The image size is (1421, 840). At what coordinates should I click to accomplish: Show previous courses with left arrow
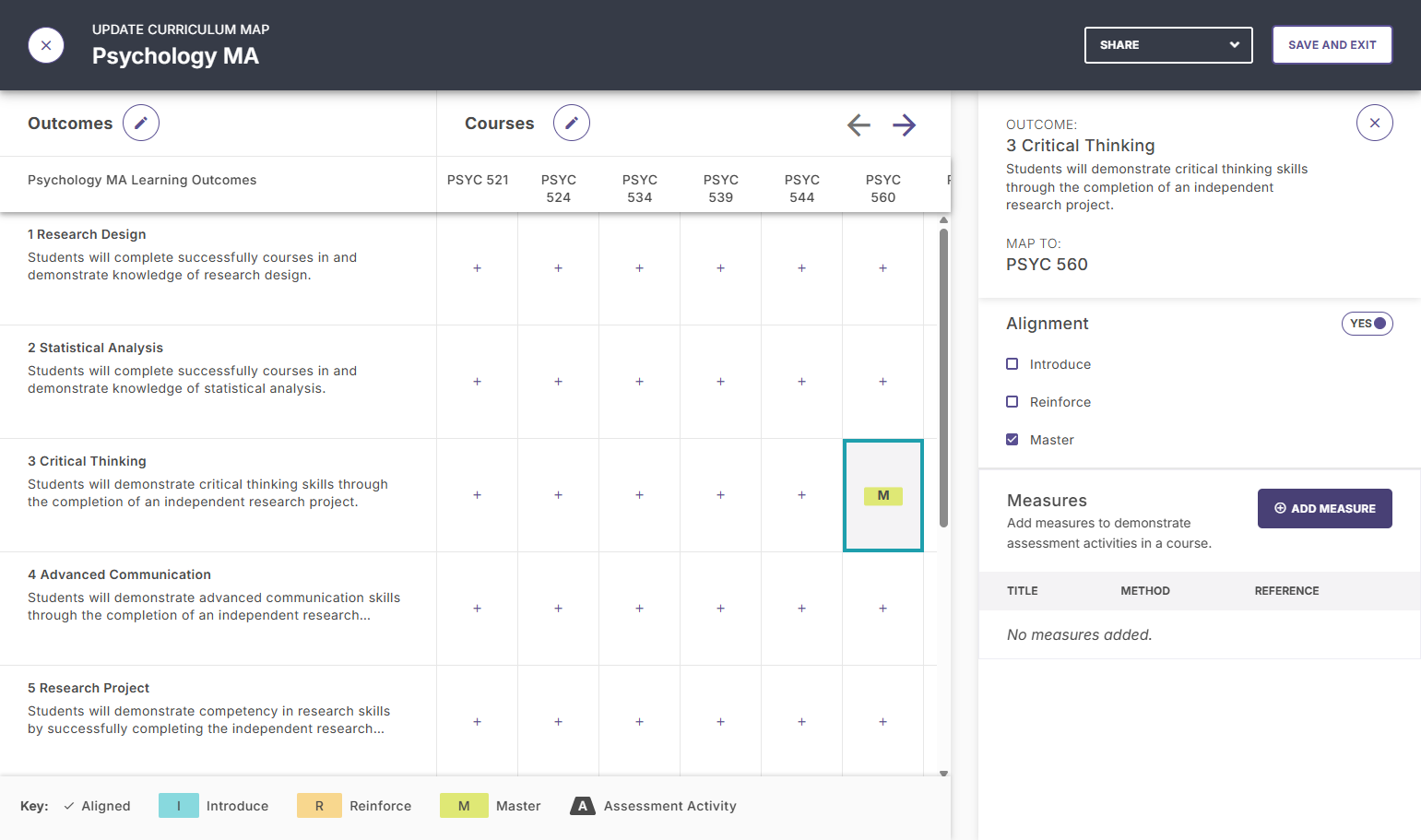[859, 124]
